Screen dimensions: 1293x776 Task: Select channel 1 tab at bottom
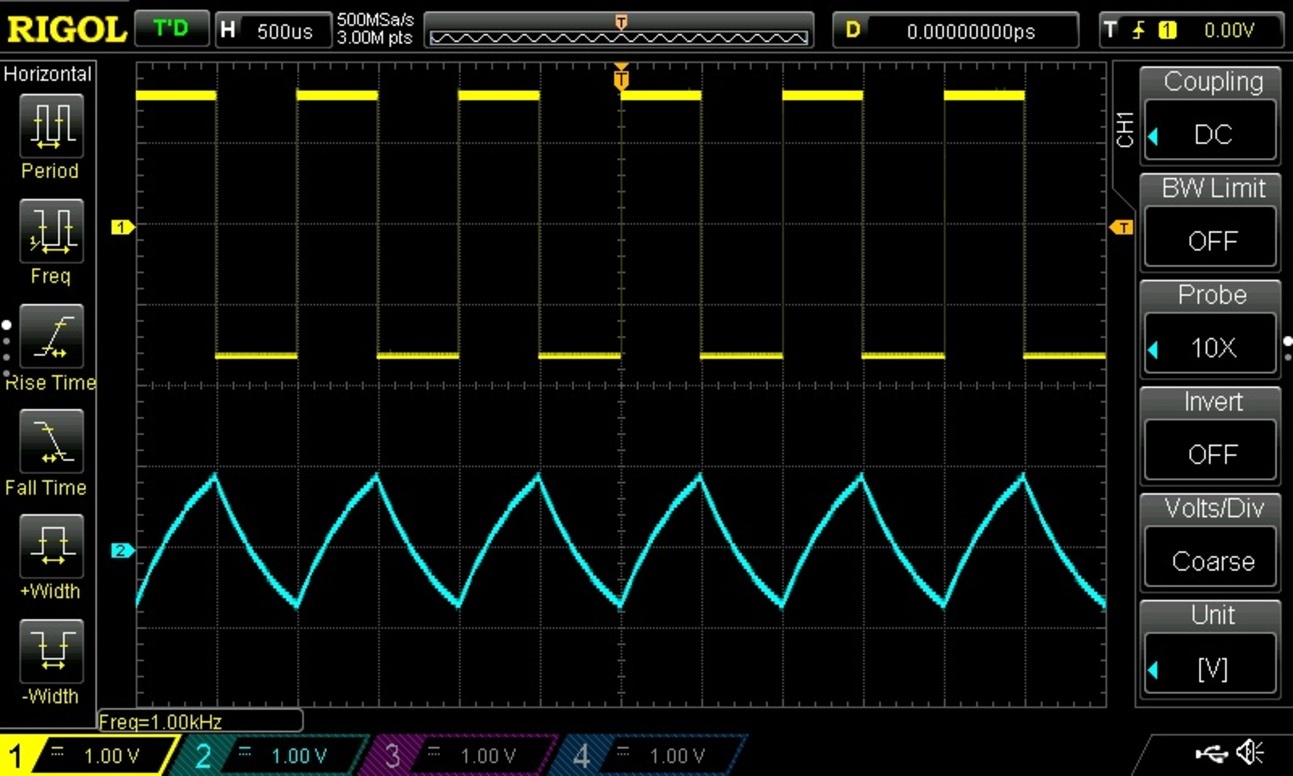[x=88, y=756]
